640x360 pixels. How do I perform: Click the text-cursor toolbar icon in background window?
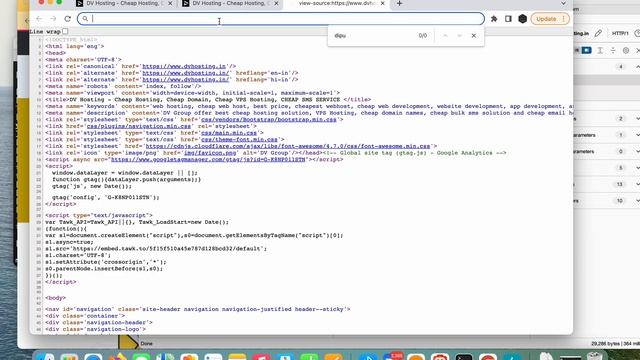pyautogui.click(x=600, y=50)
